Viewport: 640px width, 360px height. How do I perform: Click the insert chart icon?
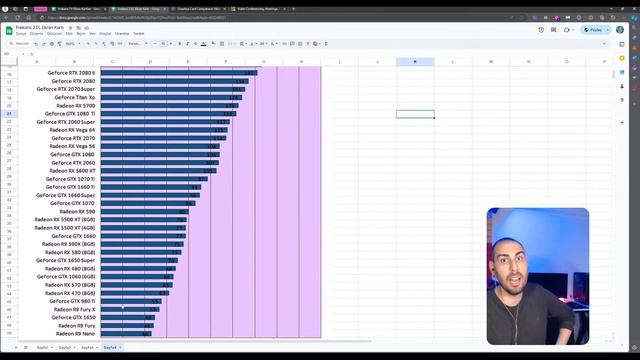pyautogui.click(x=300, y=44)
